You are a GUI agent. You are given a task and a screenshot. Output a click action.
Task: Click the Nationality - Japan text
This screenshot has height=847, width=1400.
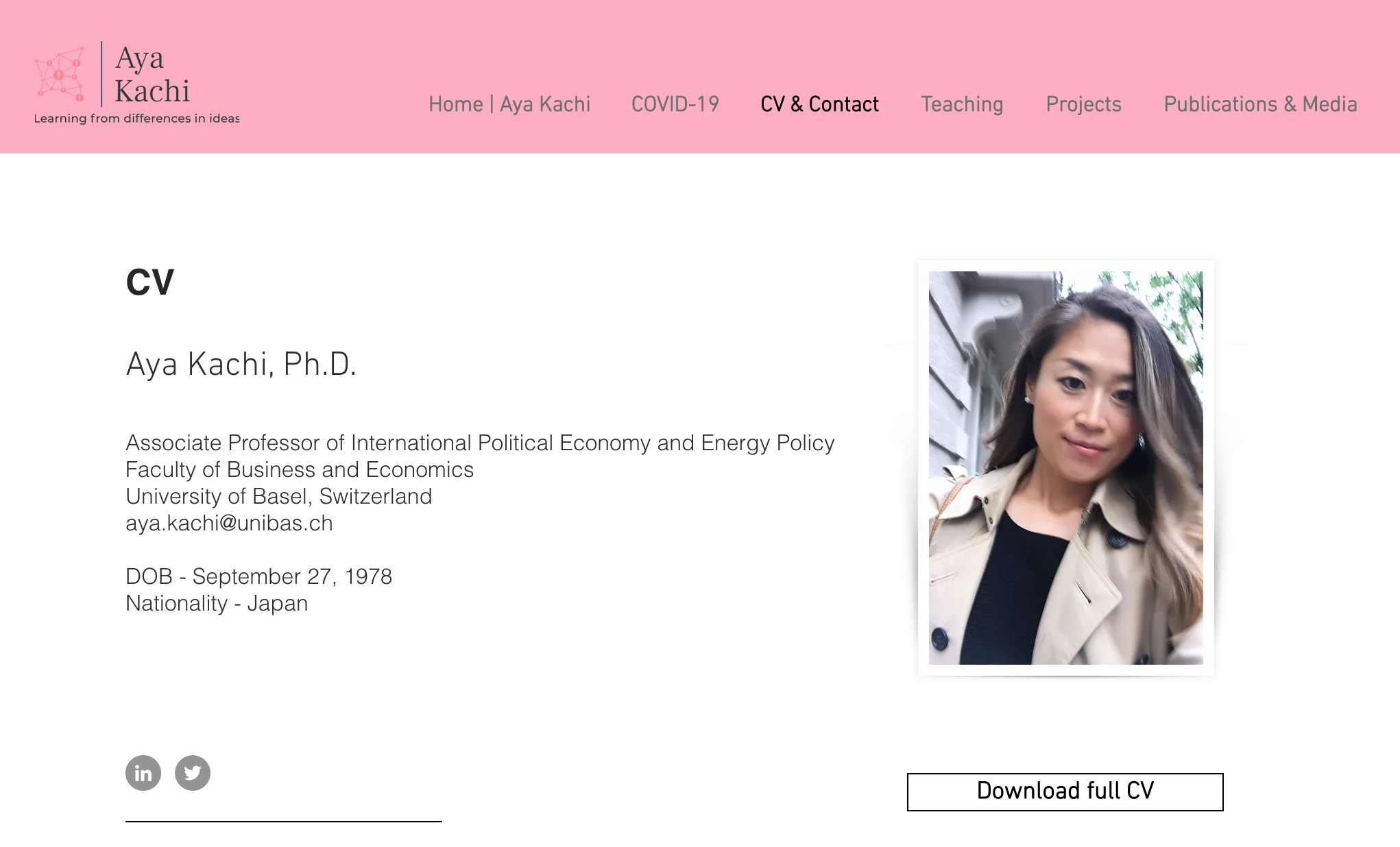pos(217,603)
